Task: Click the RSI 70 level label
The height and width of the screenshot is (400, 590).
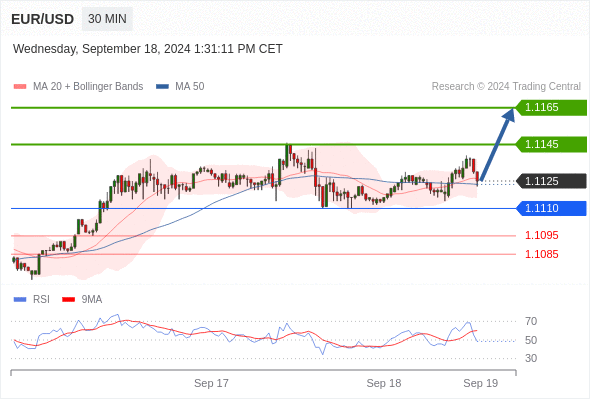Action: (x=531, y=321)
